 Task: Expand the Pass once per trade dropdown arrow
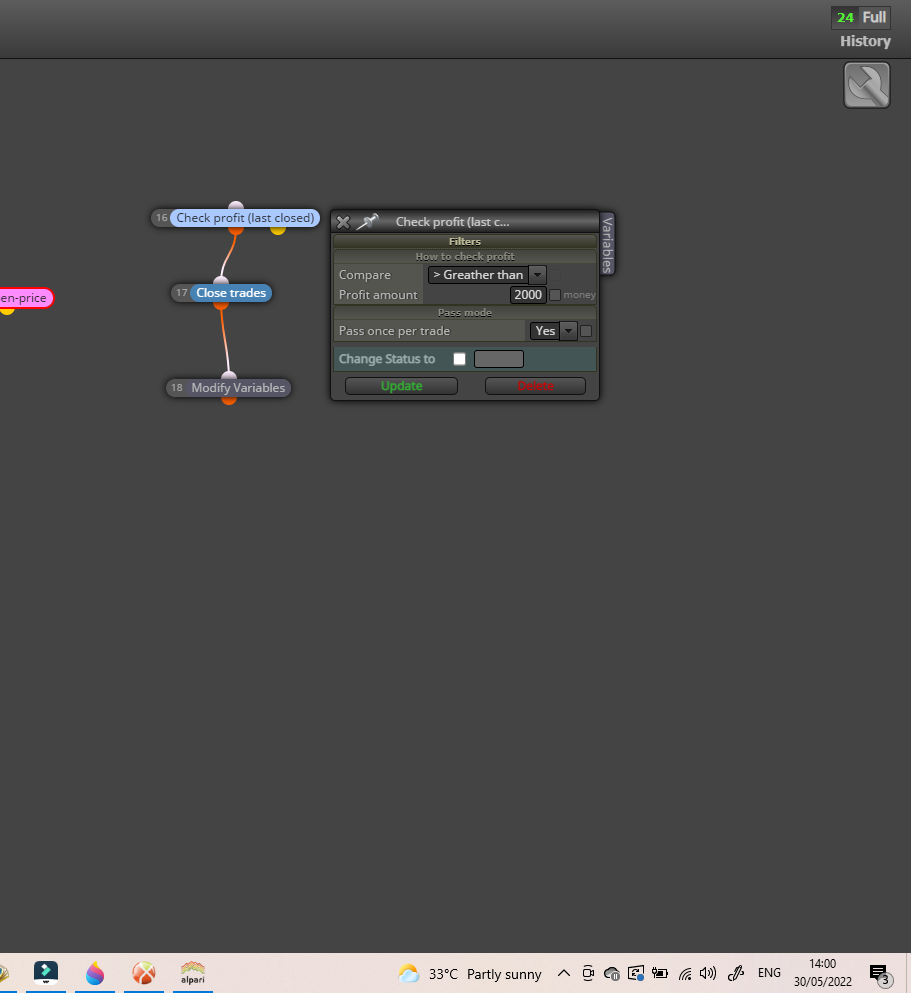(x=569, y=331)
